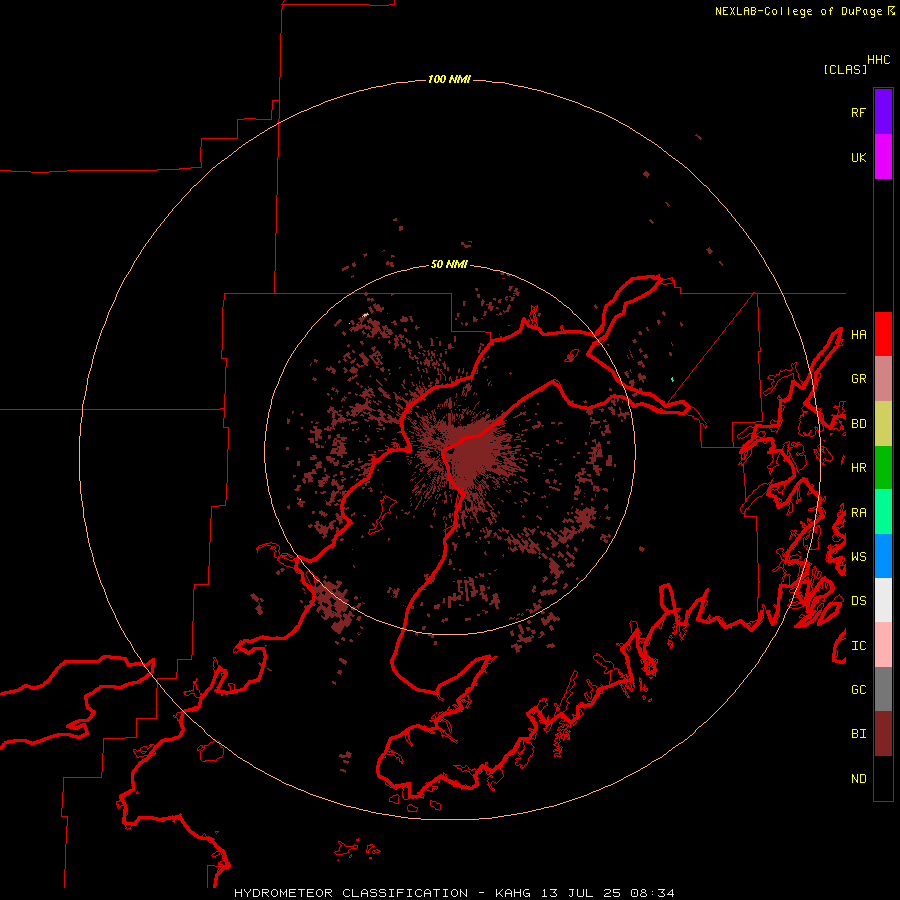Click the HA red legend swatch
Screen dimensions: 900x900
point(883,334)
